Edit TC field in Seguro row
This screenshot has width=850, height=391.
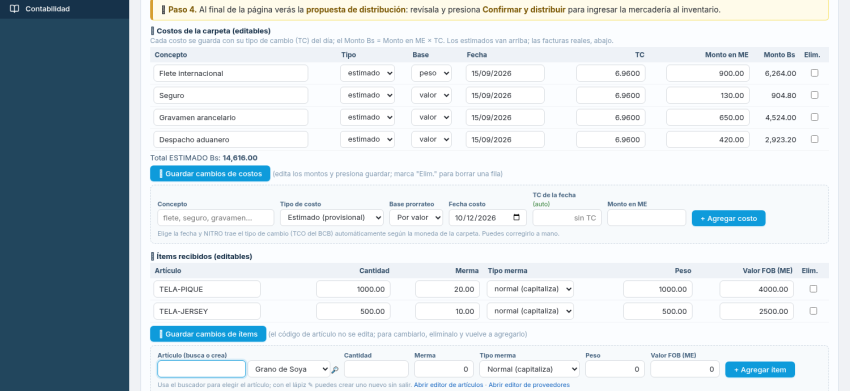pos(611,95)
